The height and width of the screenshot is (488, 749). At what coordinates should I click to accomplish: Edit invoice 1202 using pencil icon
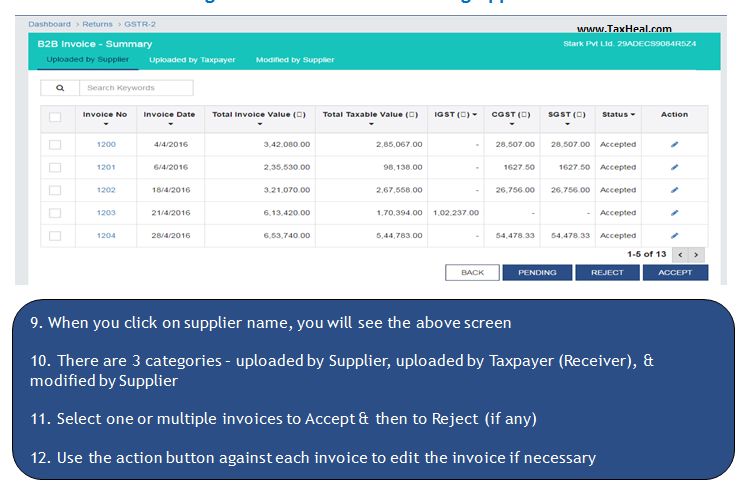pos(674,190)
